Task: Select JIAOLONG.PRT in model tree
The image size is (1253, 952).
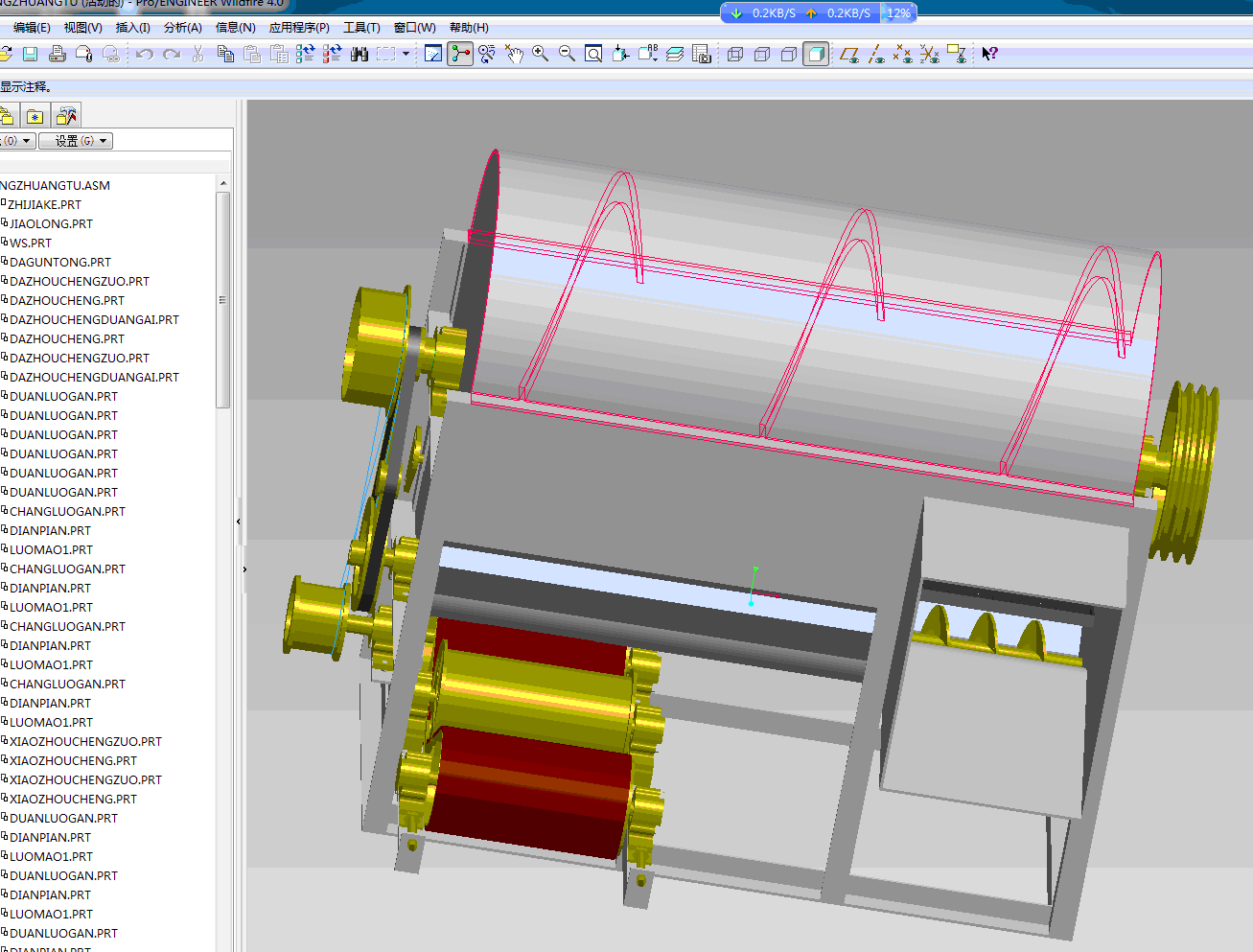Action: tap(51, 223)
